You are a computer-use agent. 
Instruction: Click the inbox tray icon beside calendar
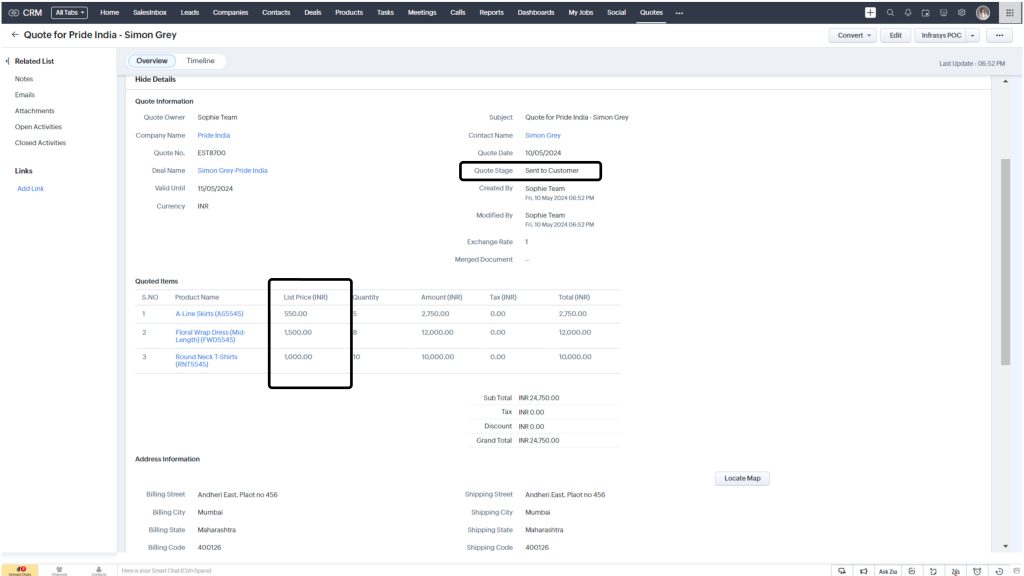pyautogui.click(x=944, y=12)
